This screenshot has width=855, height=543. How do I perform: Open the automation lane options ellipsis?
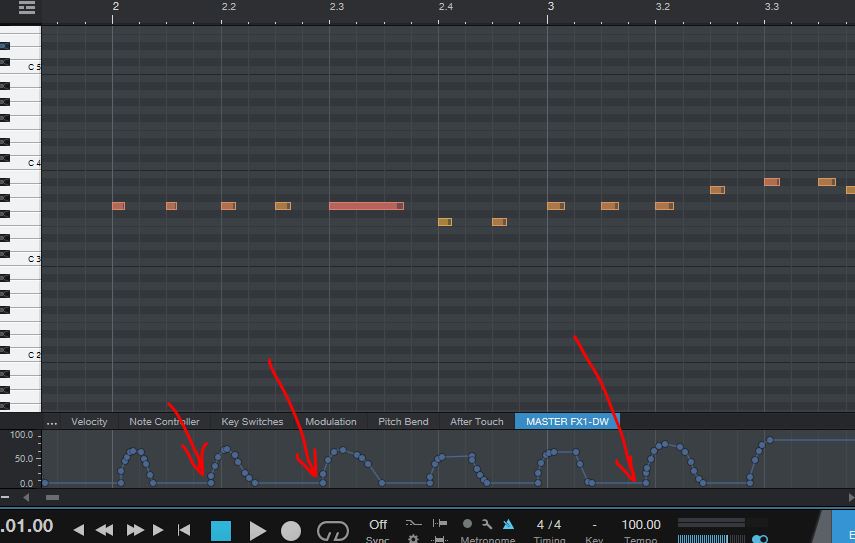[x=52, y=422]
